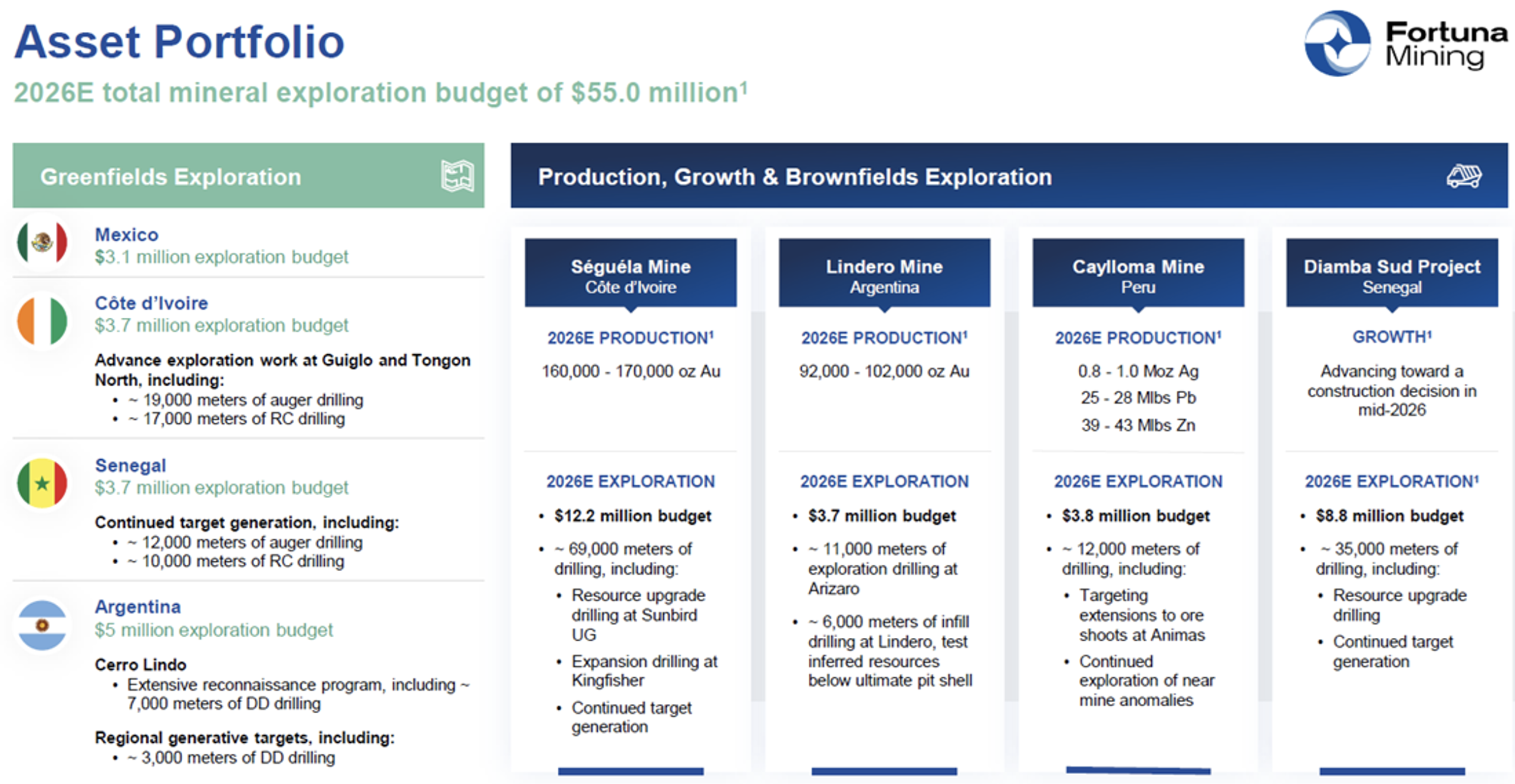Click the Senegal flag icon
1515x784 pixels.
point(42,483)
